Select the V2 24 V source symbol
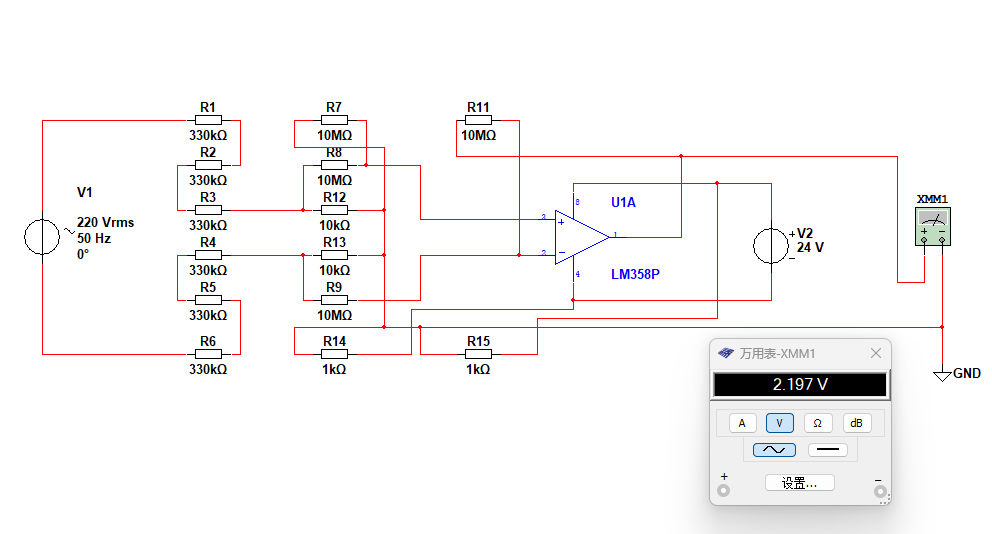The height and width of the screenshot is (534, 992). 771,245
